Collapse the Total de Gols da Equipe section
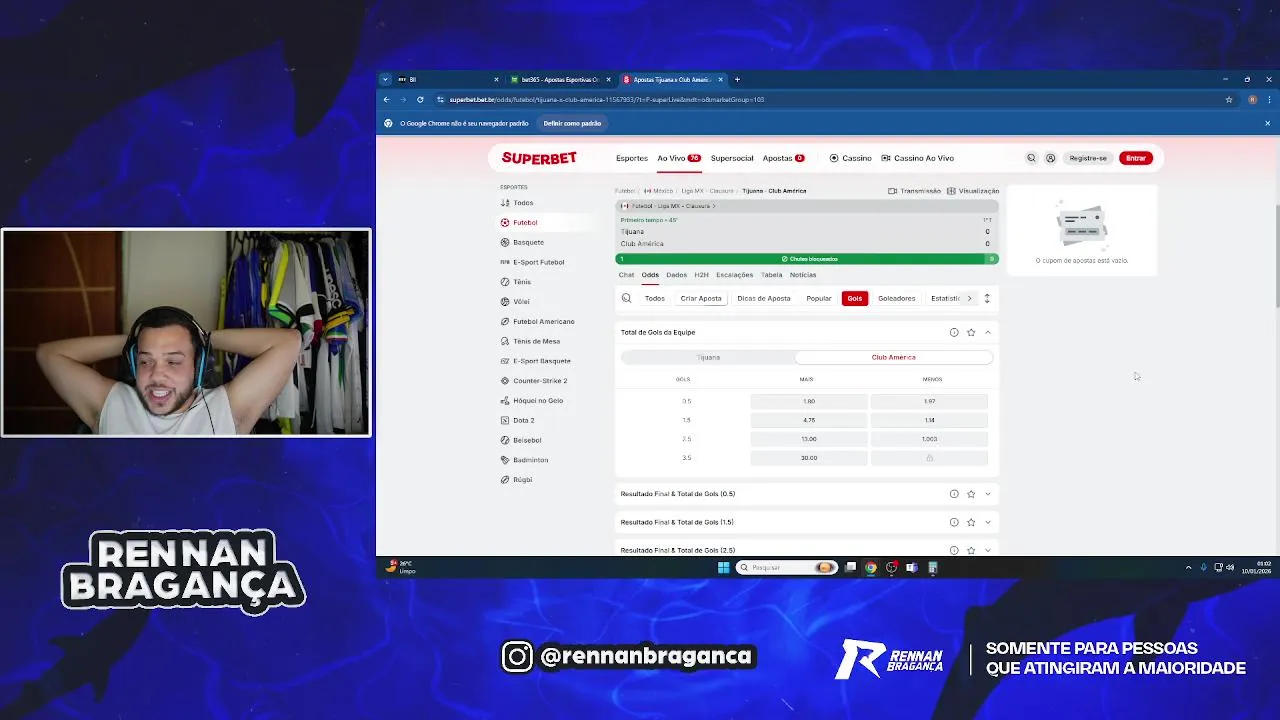The height and width of the screenshot is (720, 1280). coord(988,332)
